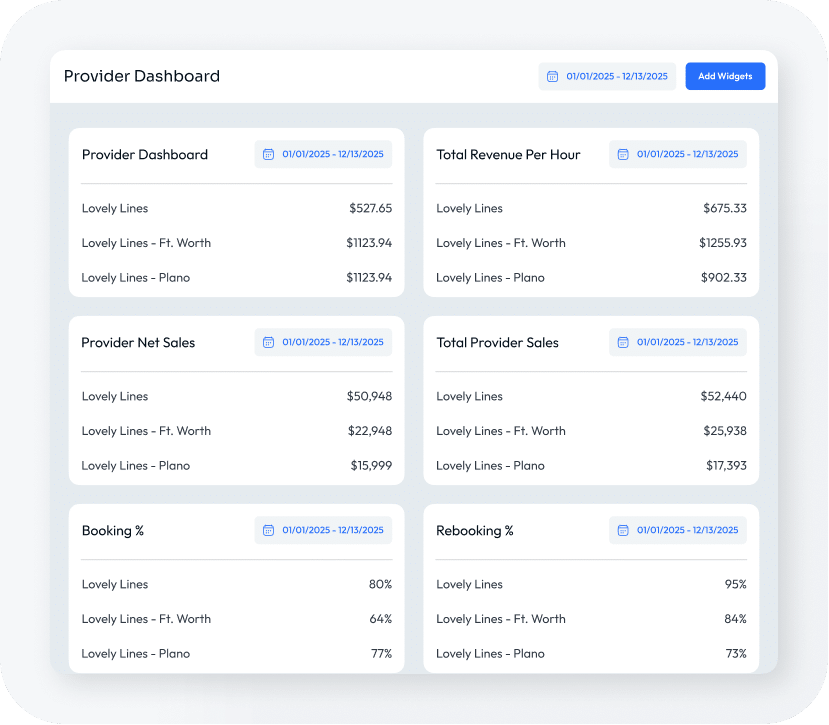
Task: Click calendar icon in Total Provider Sales widget
Action: [x=623, y=342]
